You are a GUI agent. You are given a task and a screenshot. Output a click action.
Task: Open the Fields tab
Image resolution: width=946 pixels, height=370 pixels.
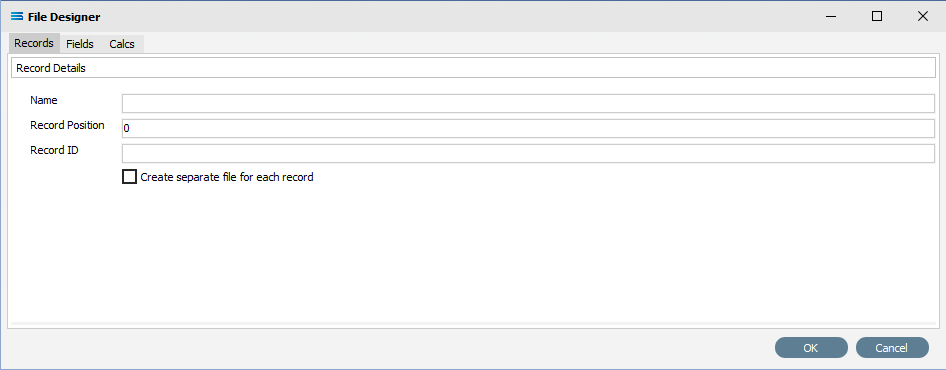pos(80,44)
